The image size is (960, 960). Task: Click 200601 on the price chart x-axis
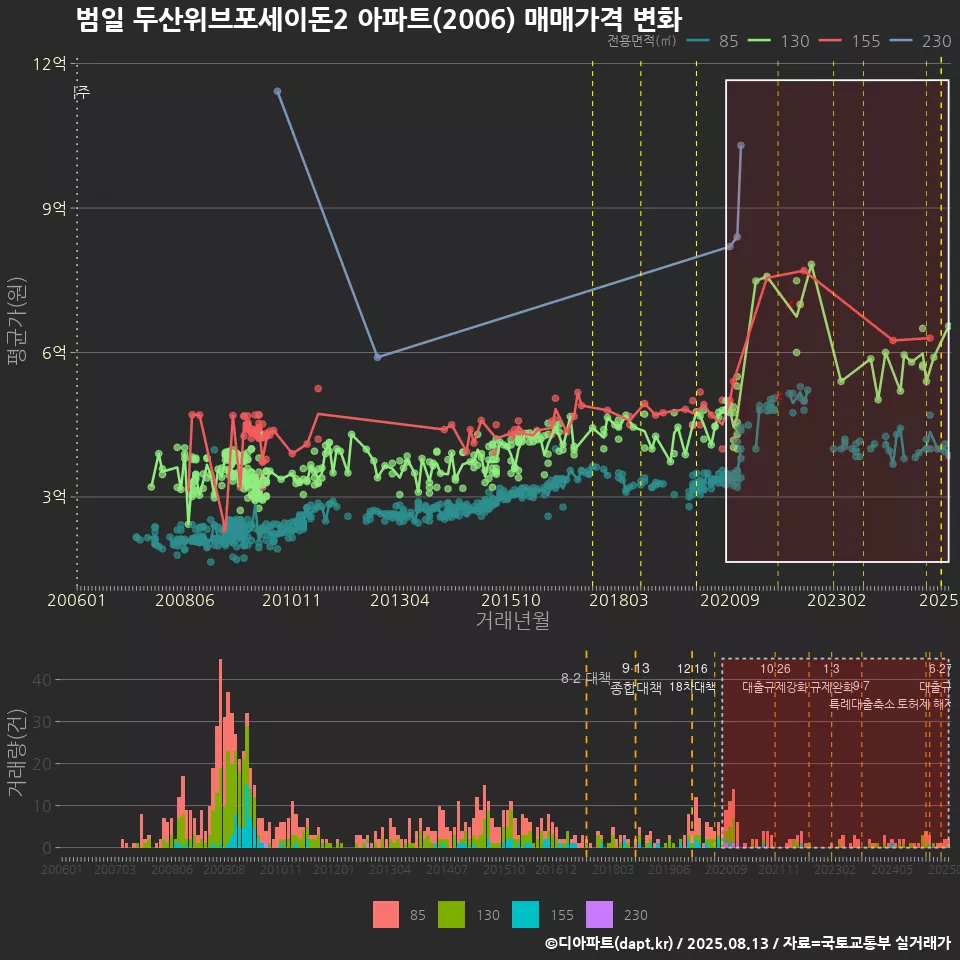pos(77,600)
